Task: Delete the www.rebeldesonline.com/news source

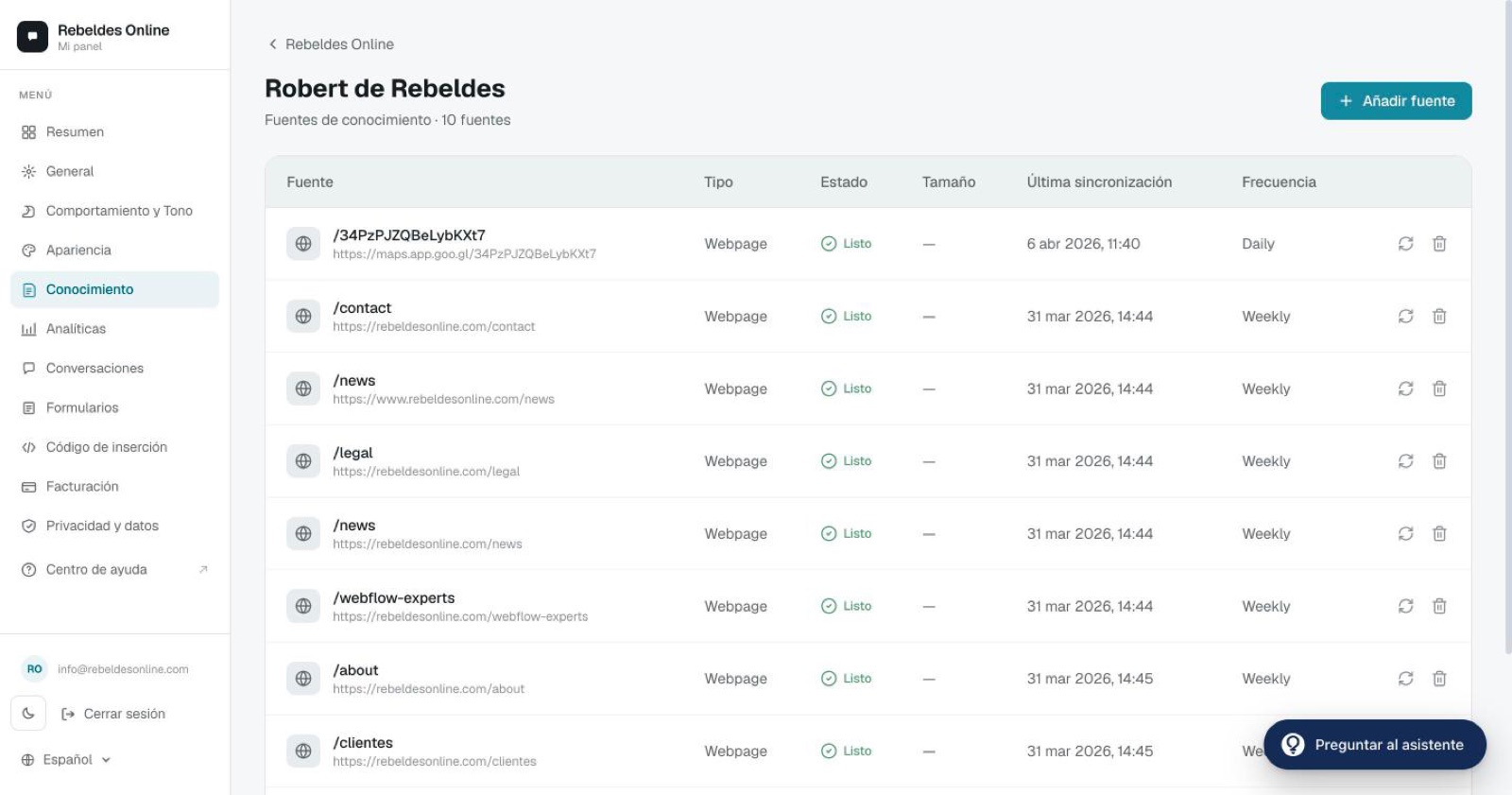Action: click(1439, 389)
